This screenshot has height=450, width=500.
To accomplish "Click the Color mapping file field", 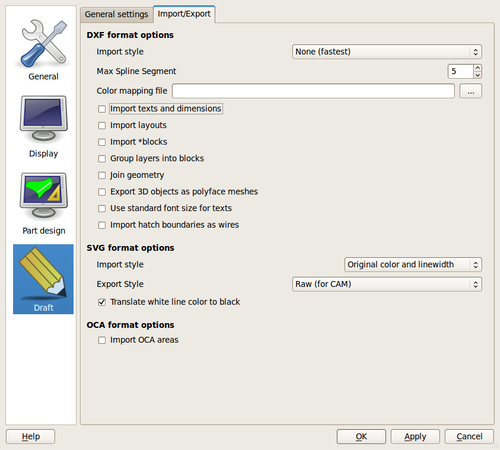I will [313, 91].
